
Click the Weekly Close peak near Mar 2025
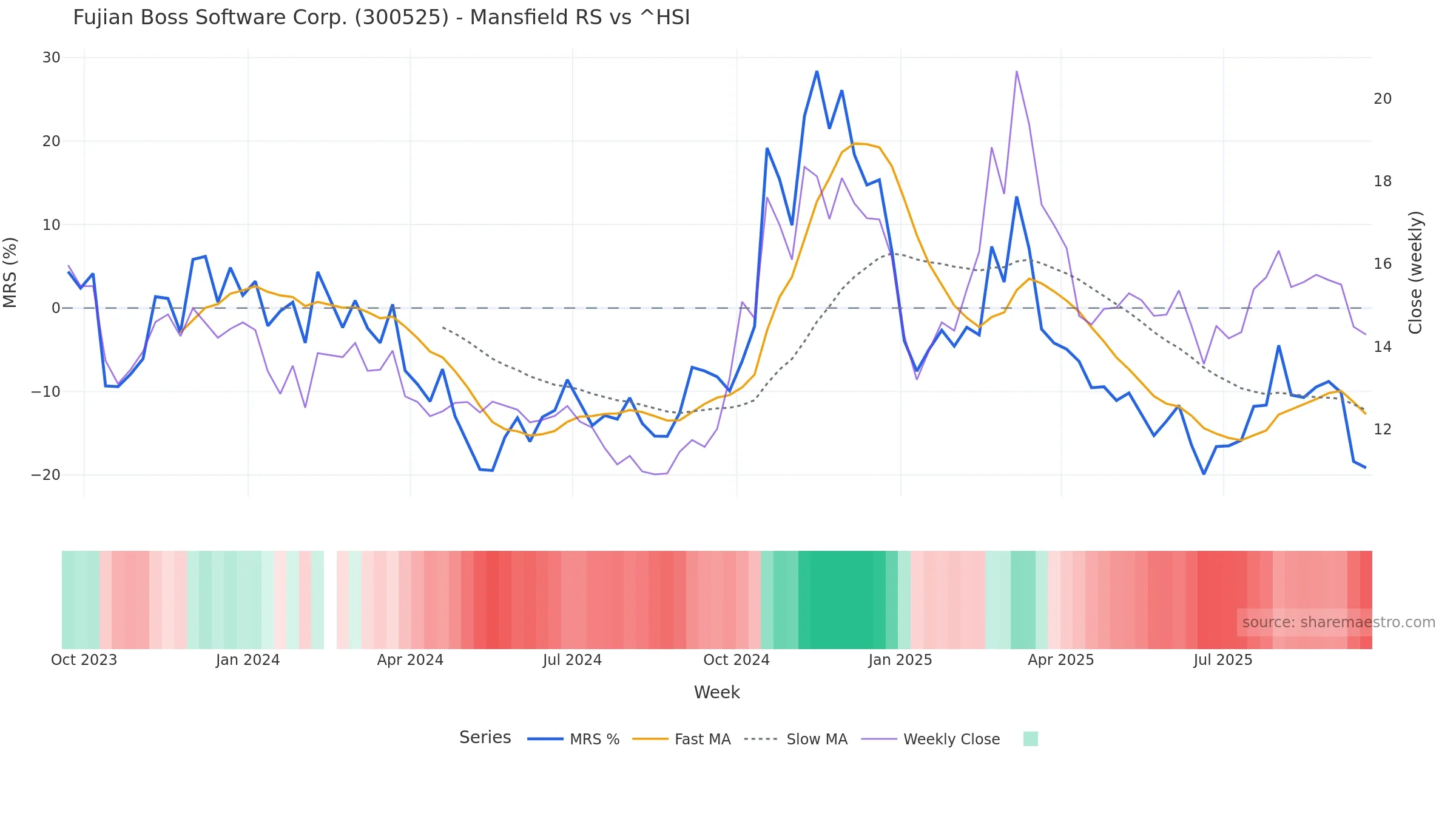(x=1016, y=72)
